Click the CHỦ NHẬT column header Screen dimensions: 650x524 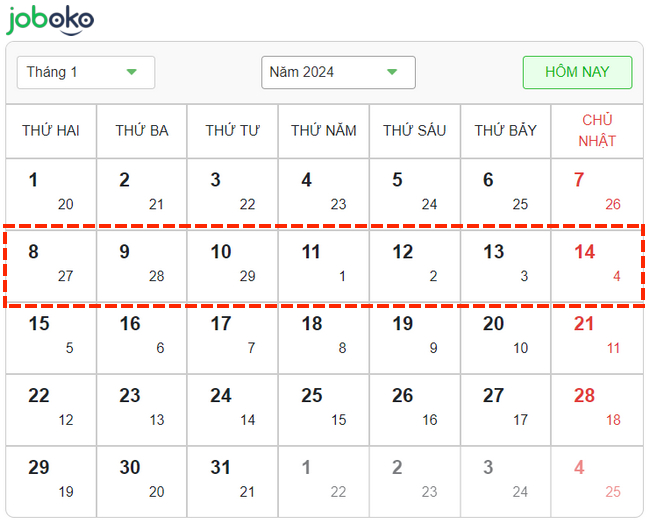(597, 131)
